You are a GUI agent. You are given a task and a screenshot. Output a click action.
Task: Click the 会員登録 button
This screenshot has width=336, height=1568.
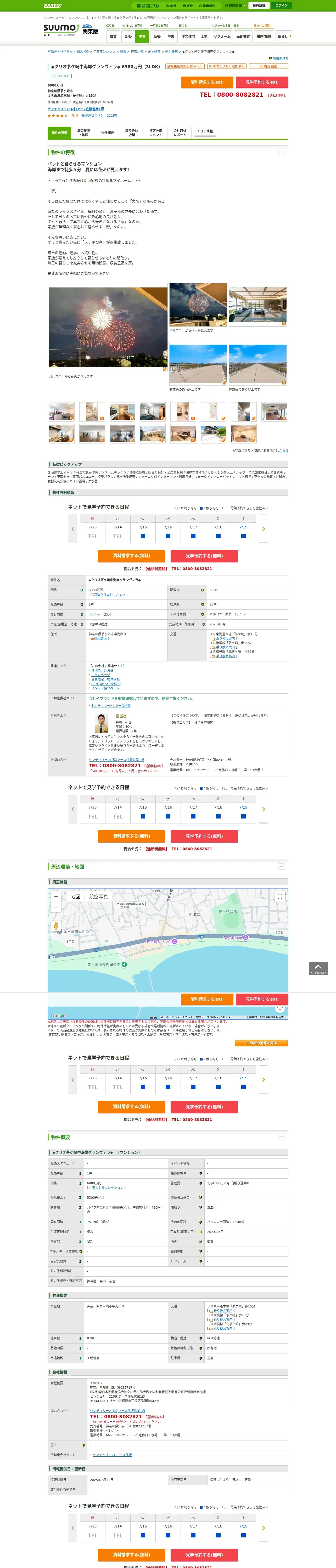click(x=259, y=5)
